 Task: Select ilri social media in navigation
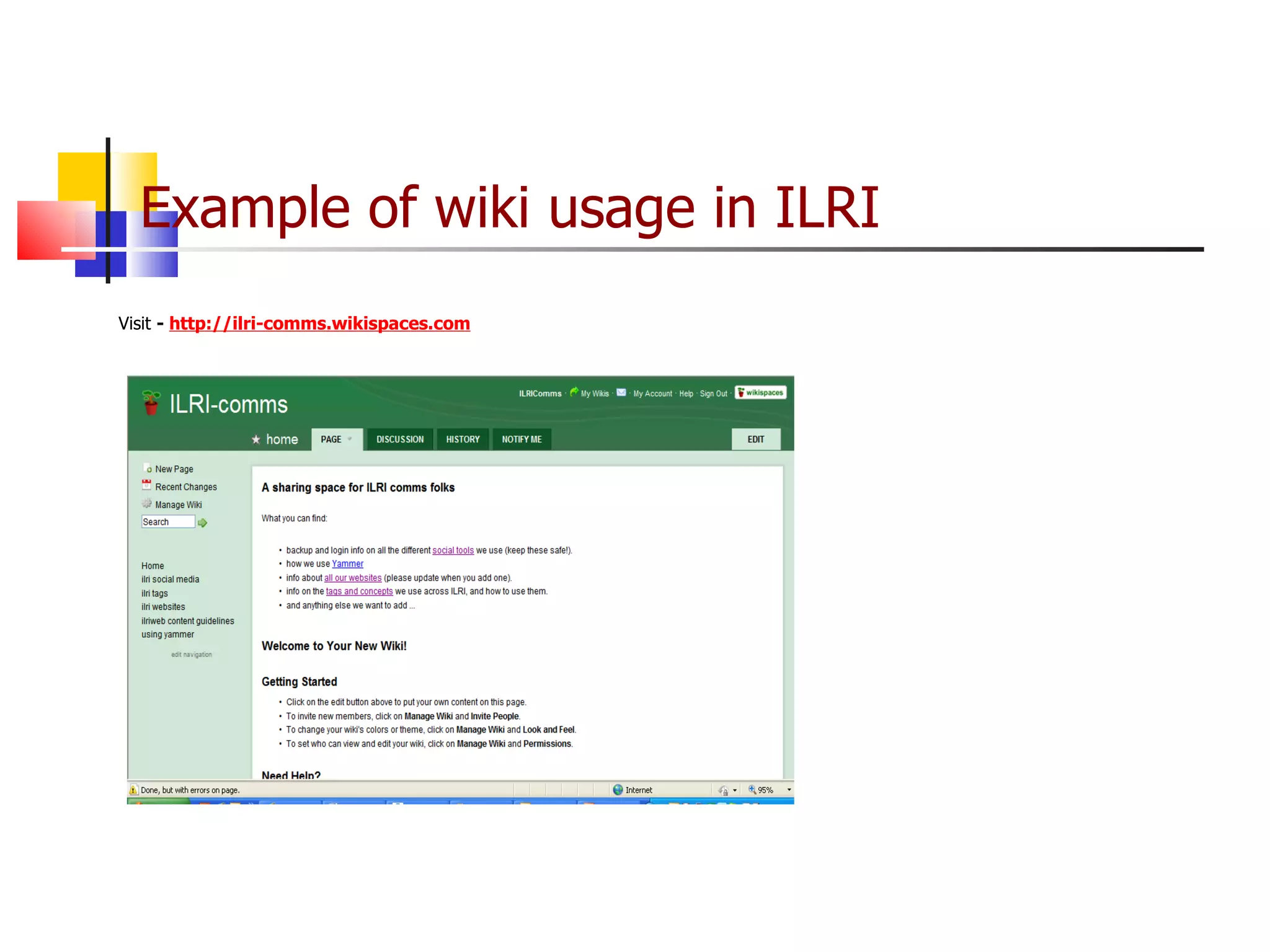(170, 580)
